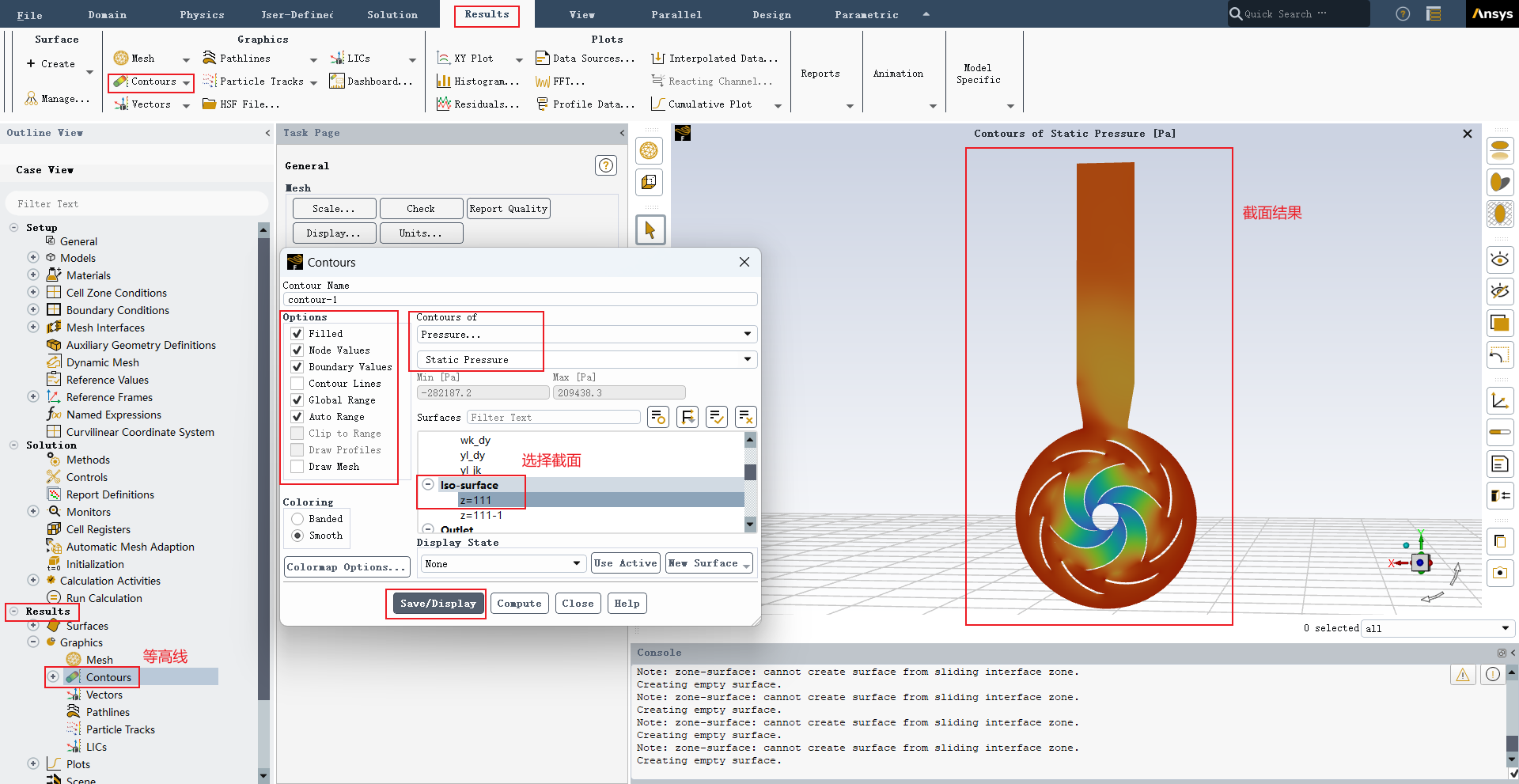1519x784 pixels.
Task: Click the surface grouping icon in Contours dialog
Action: (688, 417)
